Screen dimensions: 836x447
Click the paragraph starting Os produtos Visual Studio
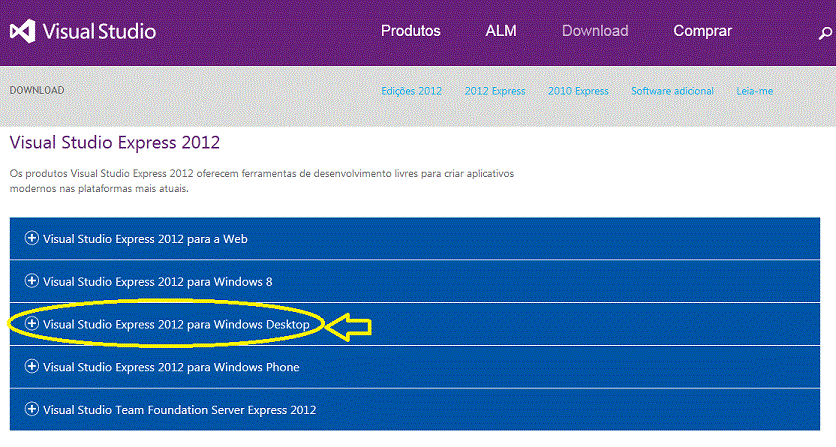(x=262, y=181)
